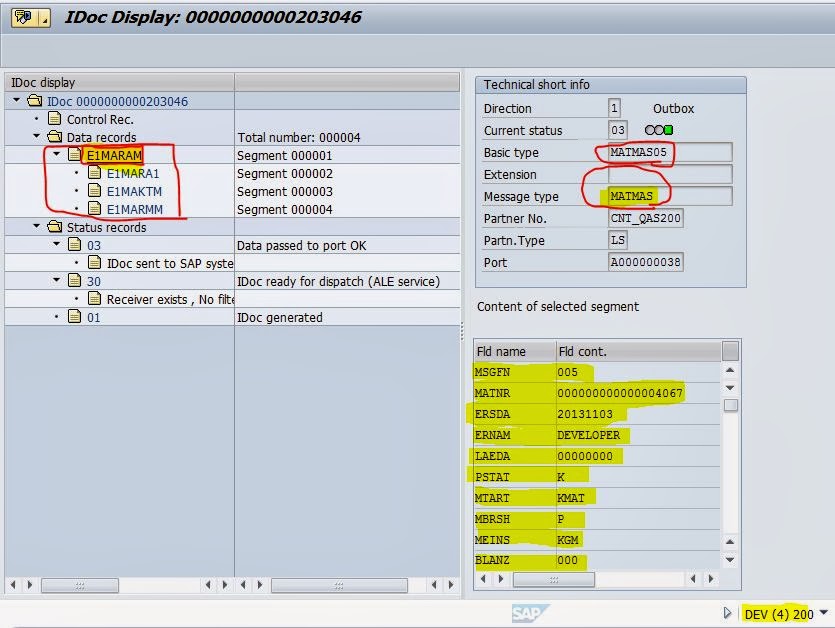Click the empty Extension field
The height and width of the screenshot is (628, 835).
pyautogui.click(x=670, y=174)
